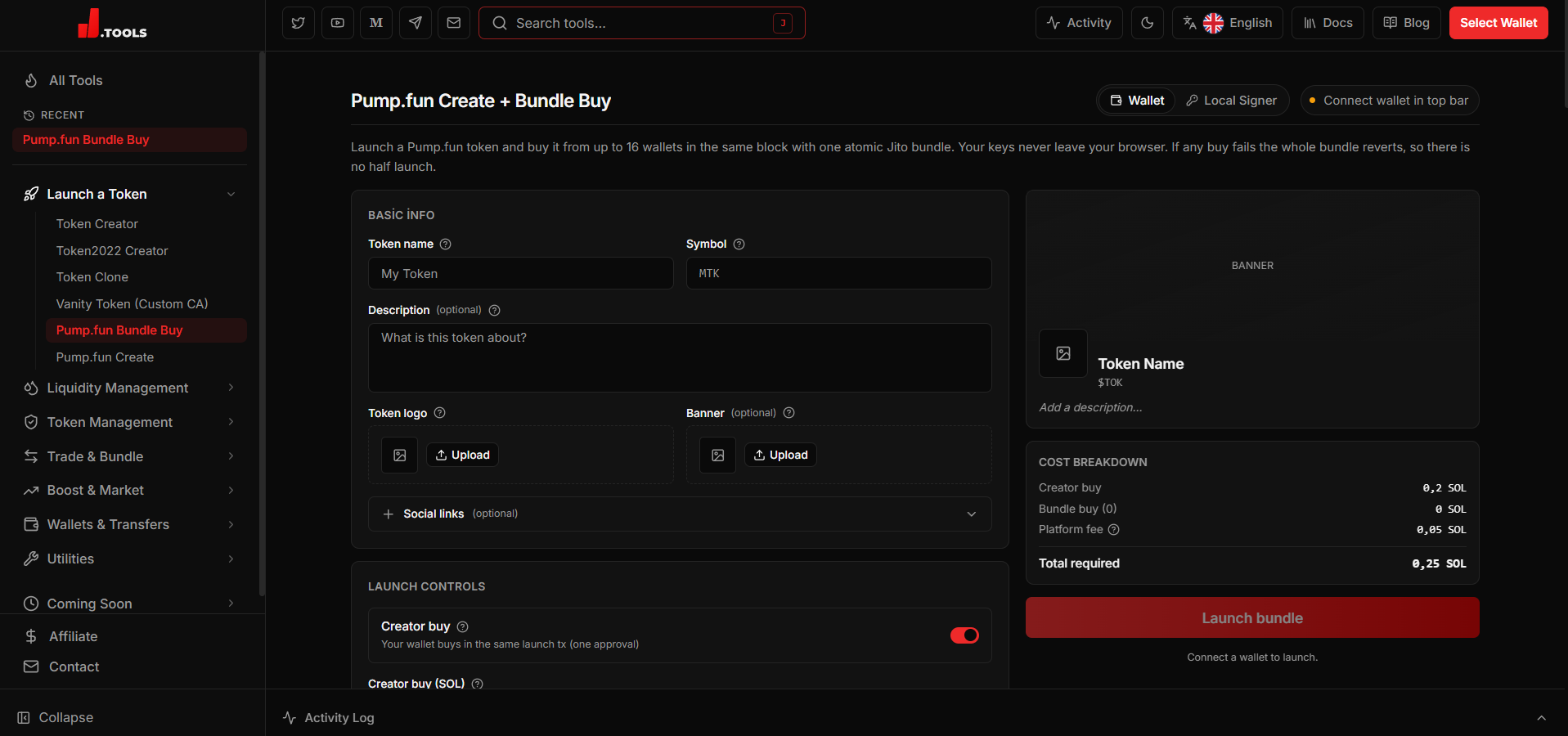Expand Token Management section
This screenshot has width=1568, height=736.
129,422
